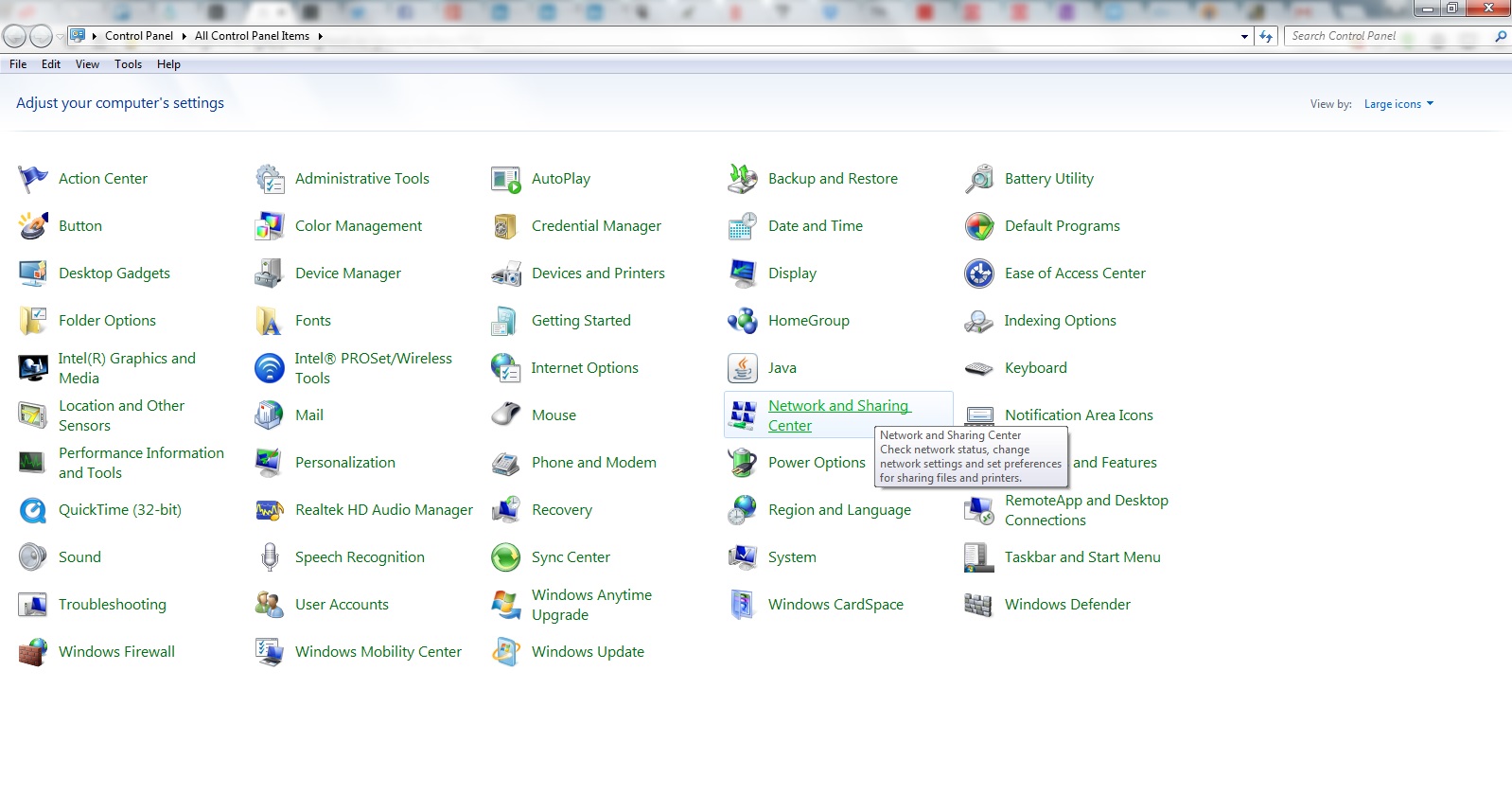
Task: Open the Personalization link
Action: [345, 463]
